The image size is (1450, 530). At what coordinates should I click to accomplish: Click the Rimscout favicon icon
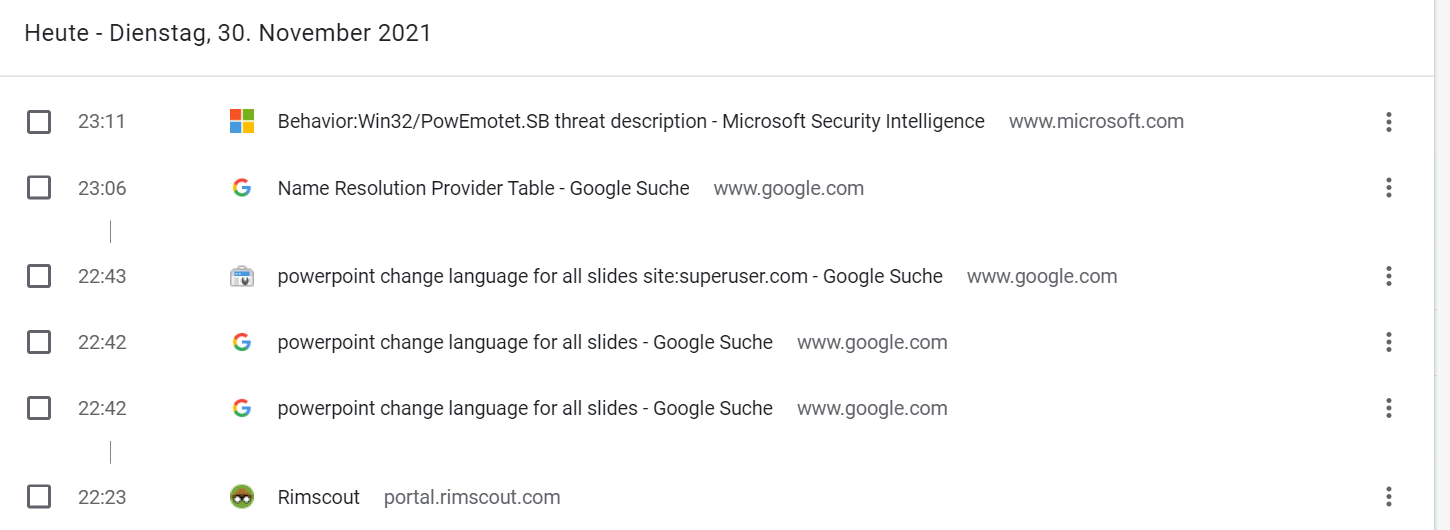tap(241, 497)
